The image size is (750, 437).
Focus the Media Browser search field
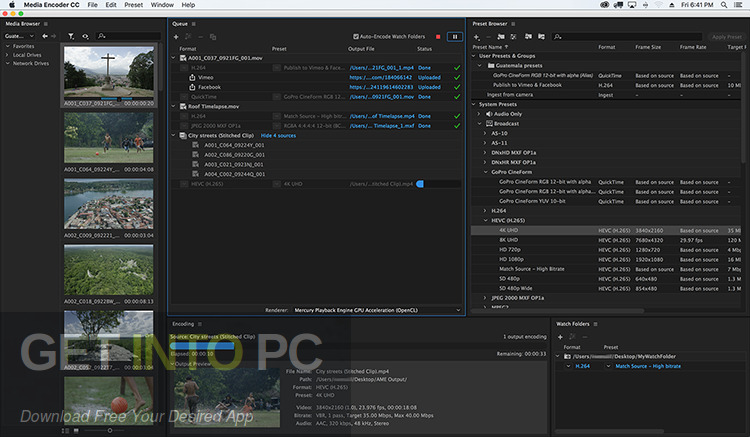tap(128, 36)
